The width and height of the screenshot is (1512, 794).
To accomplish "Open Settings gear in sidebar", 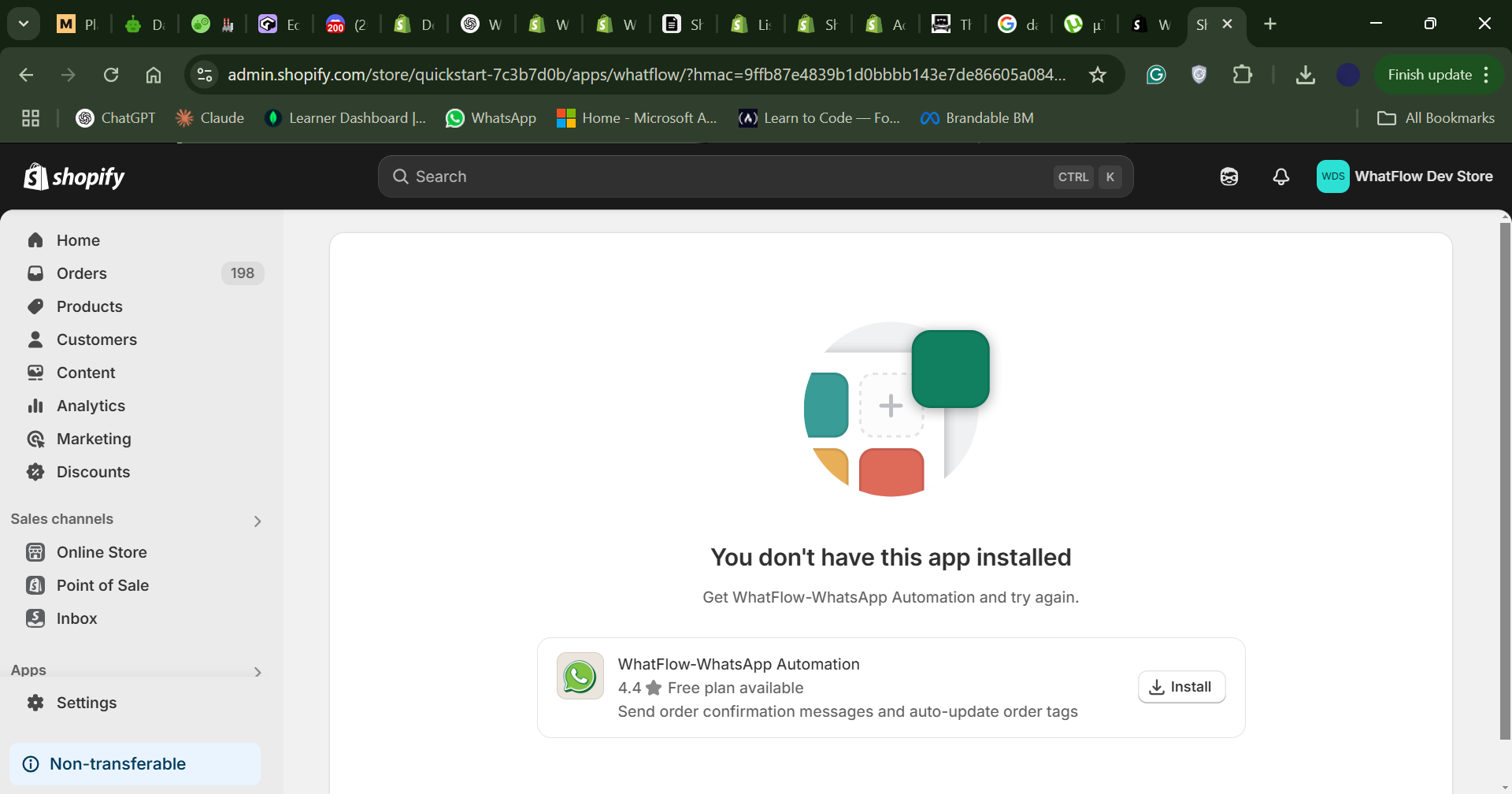I will point(35,703).
